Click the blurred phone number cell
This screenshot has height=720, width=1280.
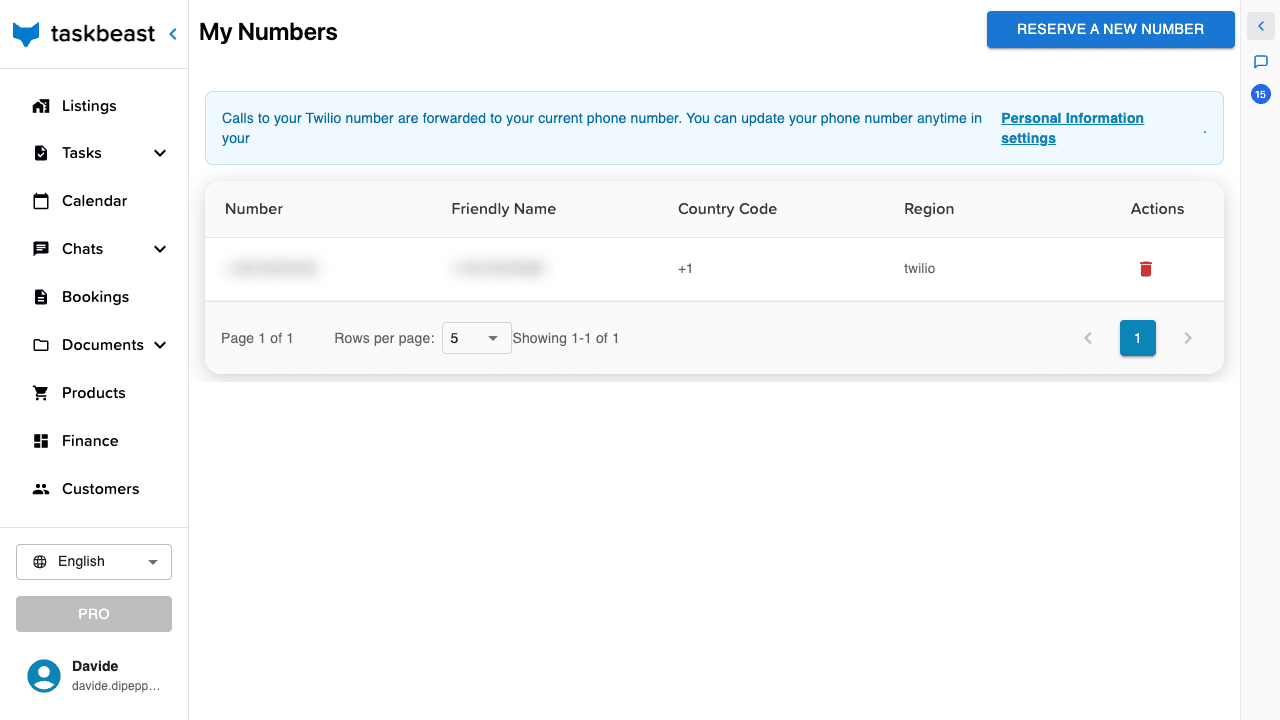tap(272, 268)
